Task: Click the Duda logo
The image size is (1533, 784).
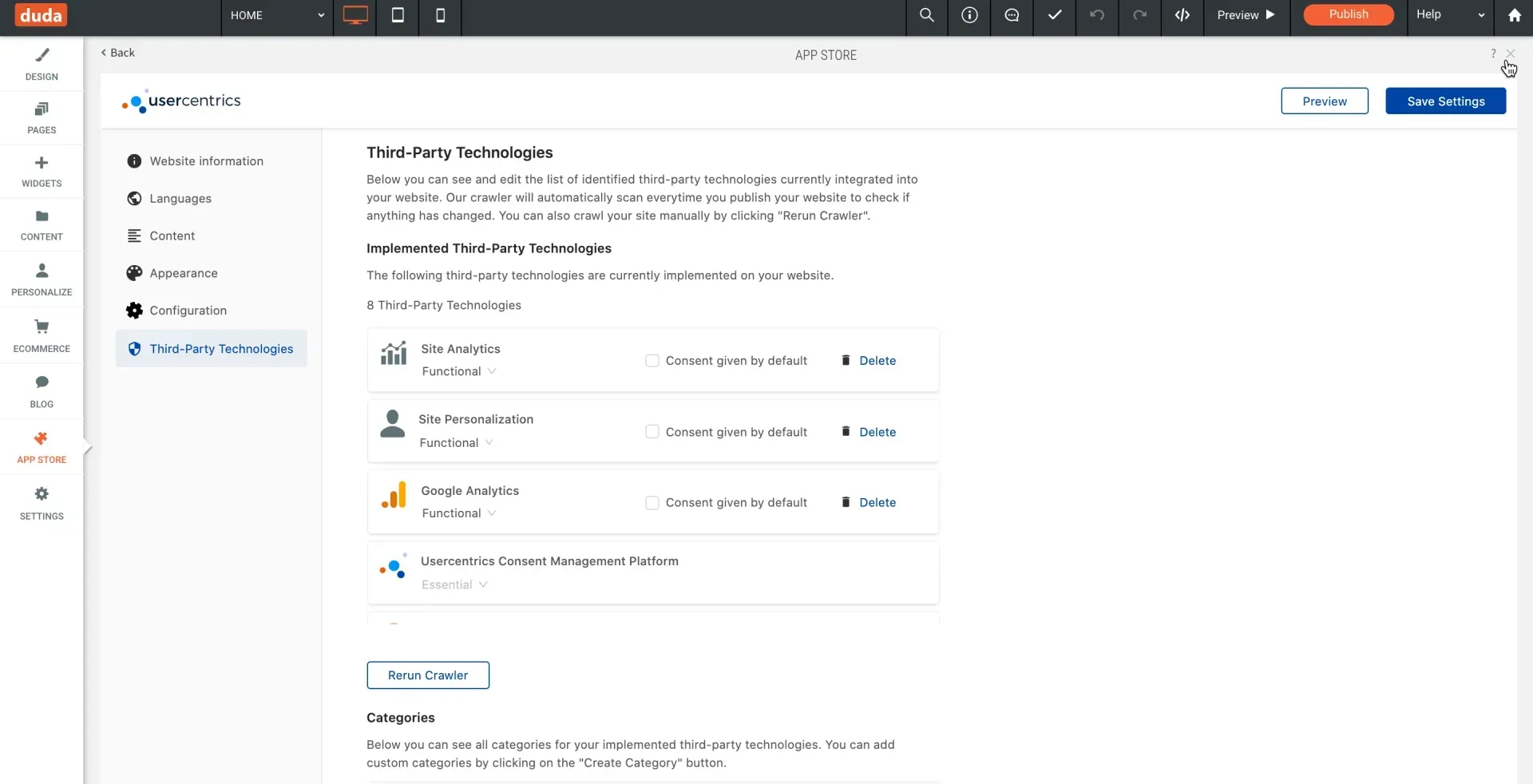Action: (41, 15)
